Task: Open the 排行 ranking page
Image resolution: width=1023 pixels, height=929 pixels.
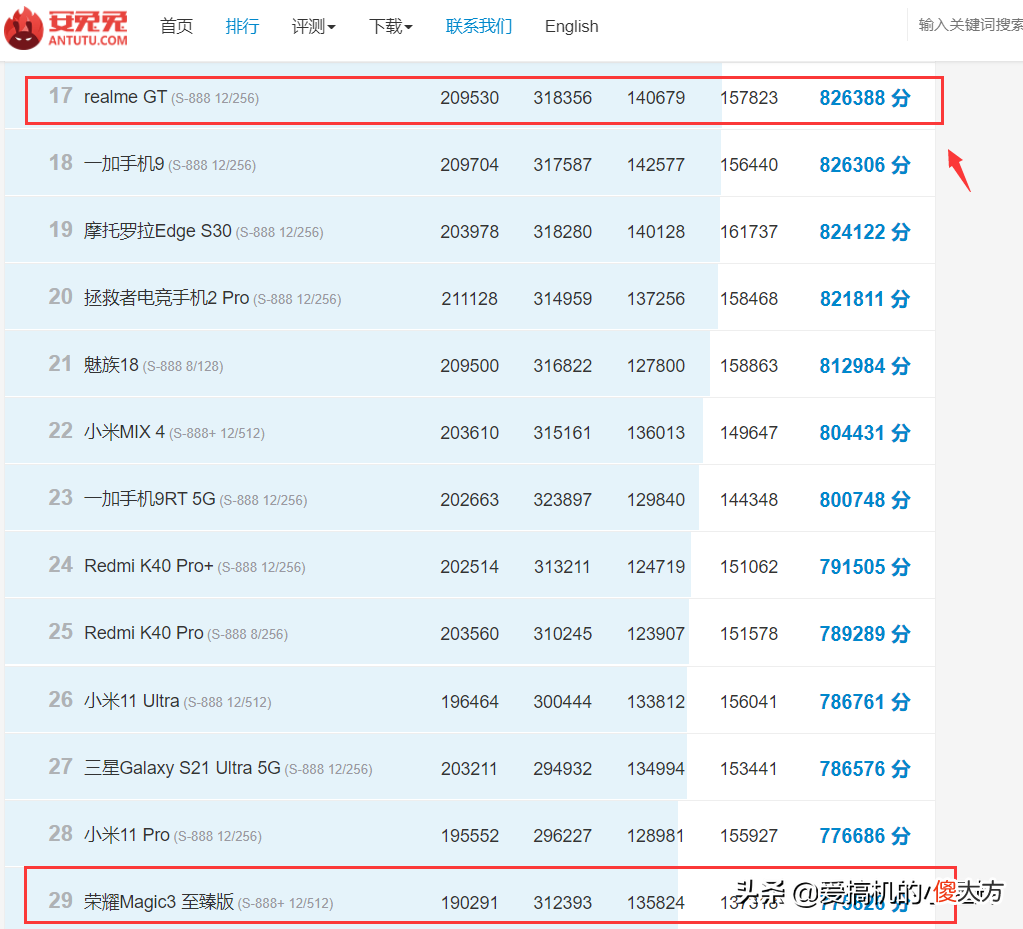Action: tap(242, 26)
